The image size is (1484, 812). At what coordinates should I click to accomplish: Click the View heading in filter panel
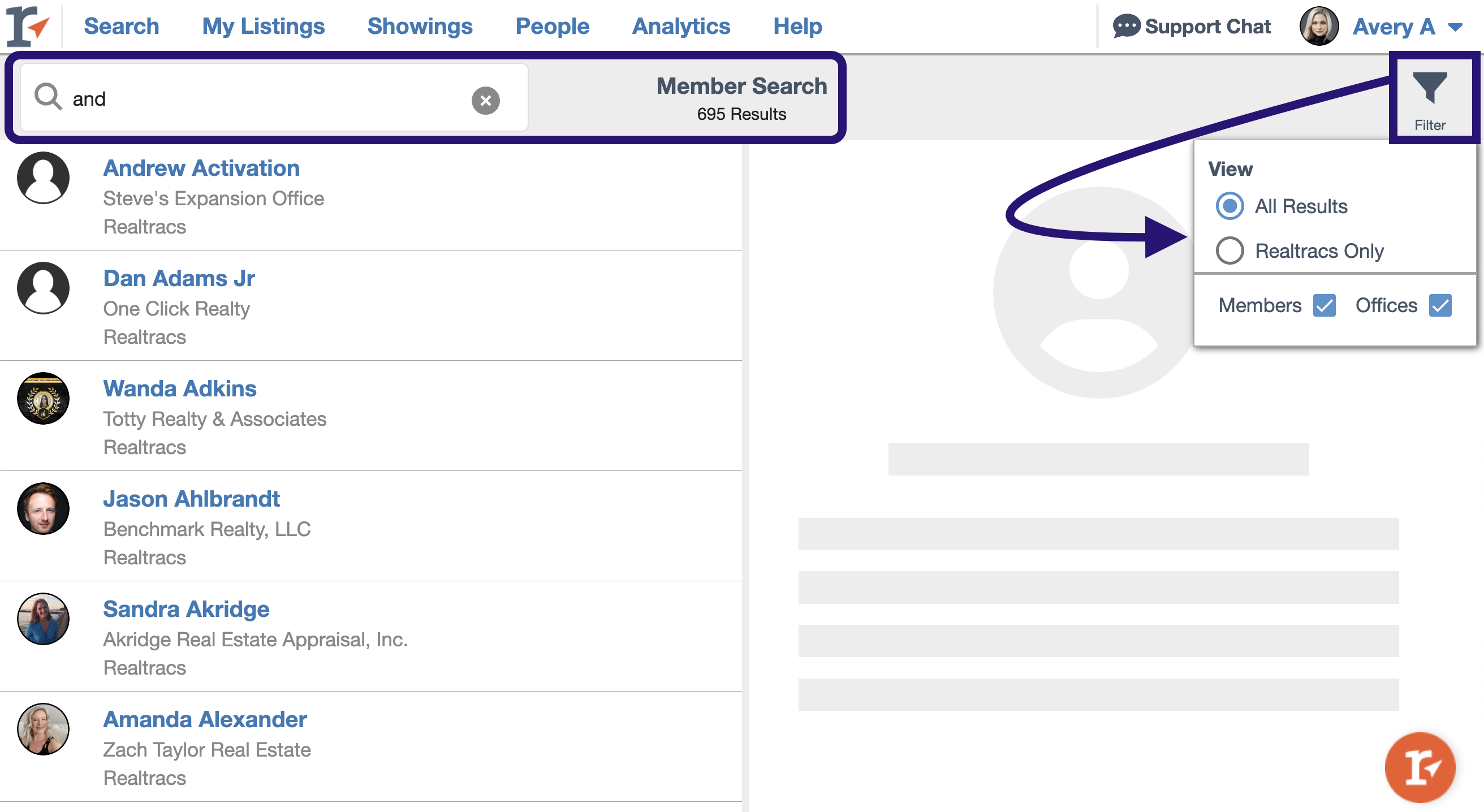pyautogui.click(x=1230, y=169)
